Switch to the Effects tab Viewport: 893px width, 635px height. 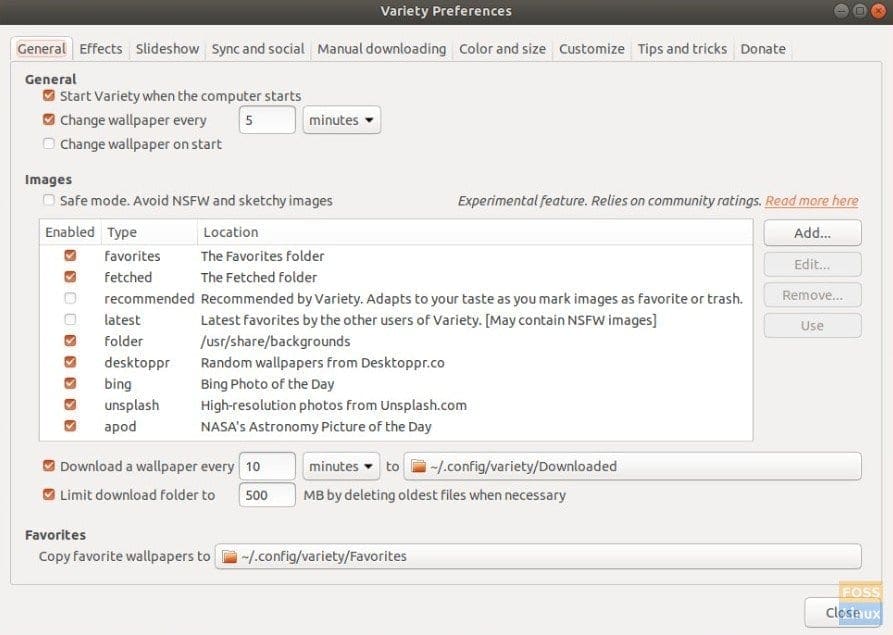coord(101,48)
